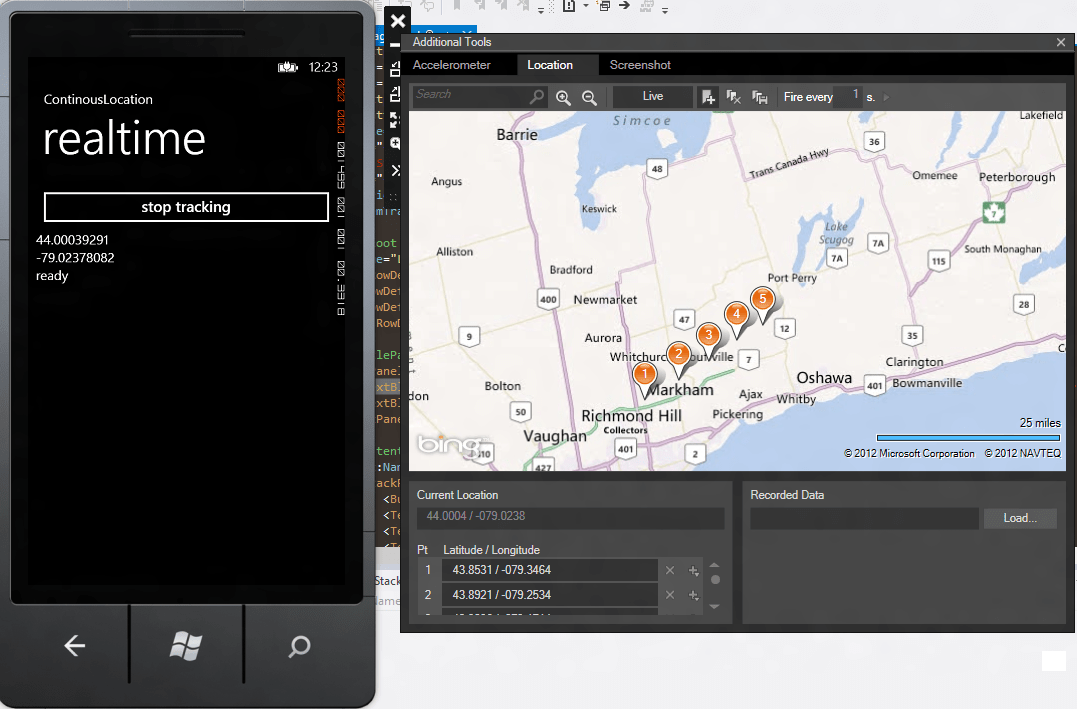The image size is (1077, 709).
Task: Play the recorded points with fire arrow
Action: click(x=887, y=98)
